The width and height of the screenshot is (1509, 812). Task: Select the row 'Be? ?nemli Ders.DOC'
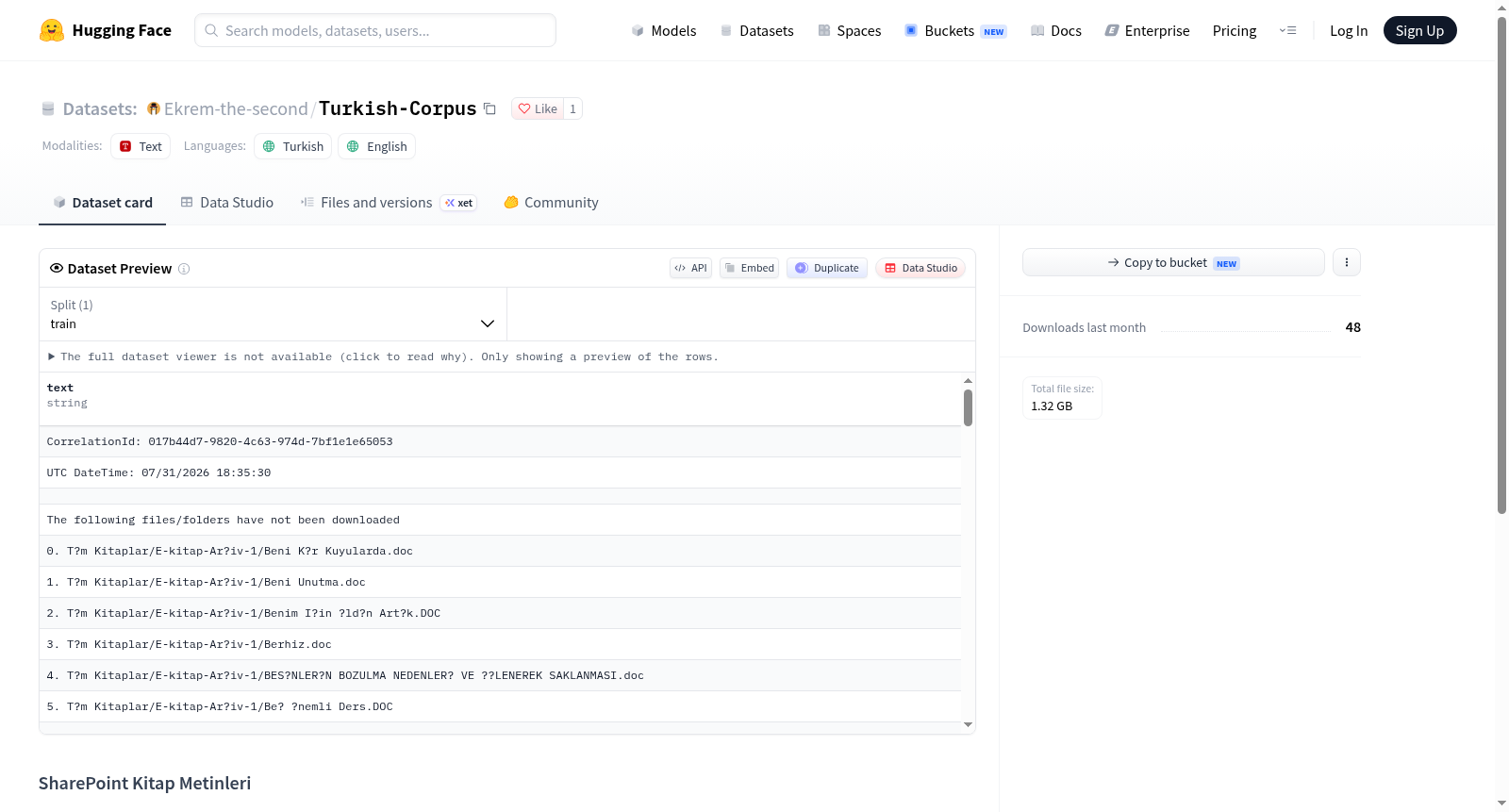(500, 706)
